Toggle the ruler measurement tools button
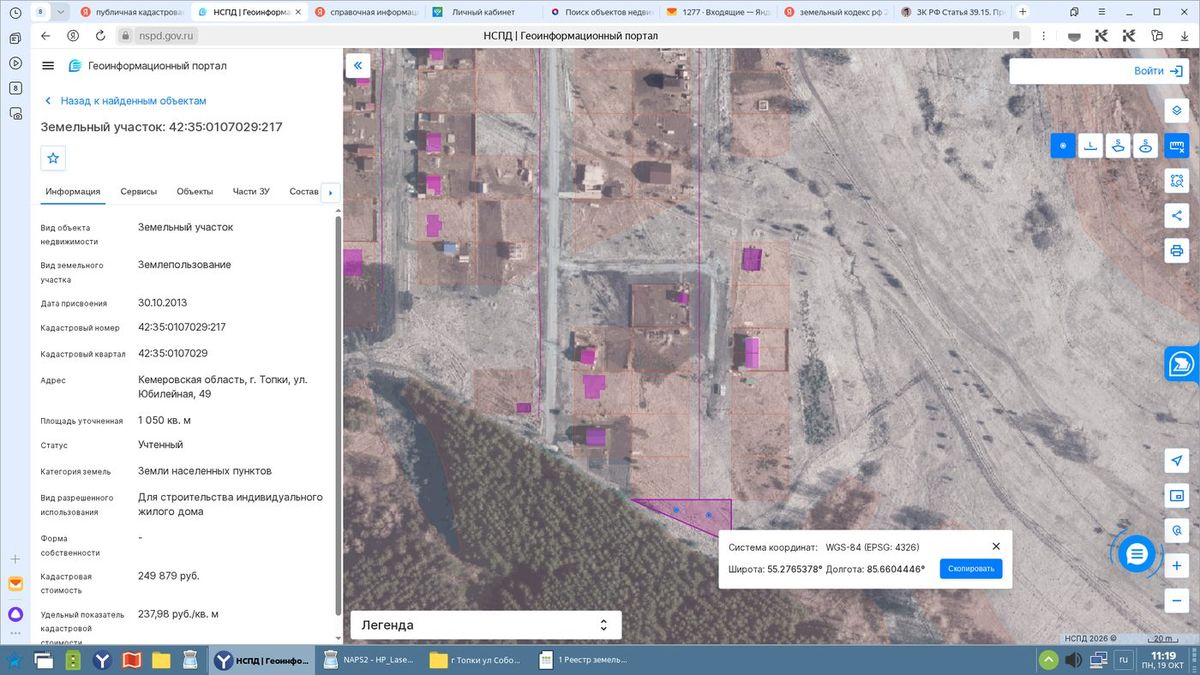1200x675 pixels. point(1176,146)
